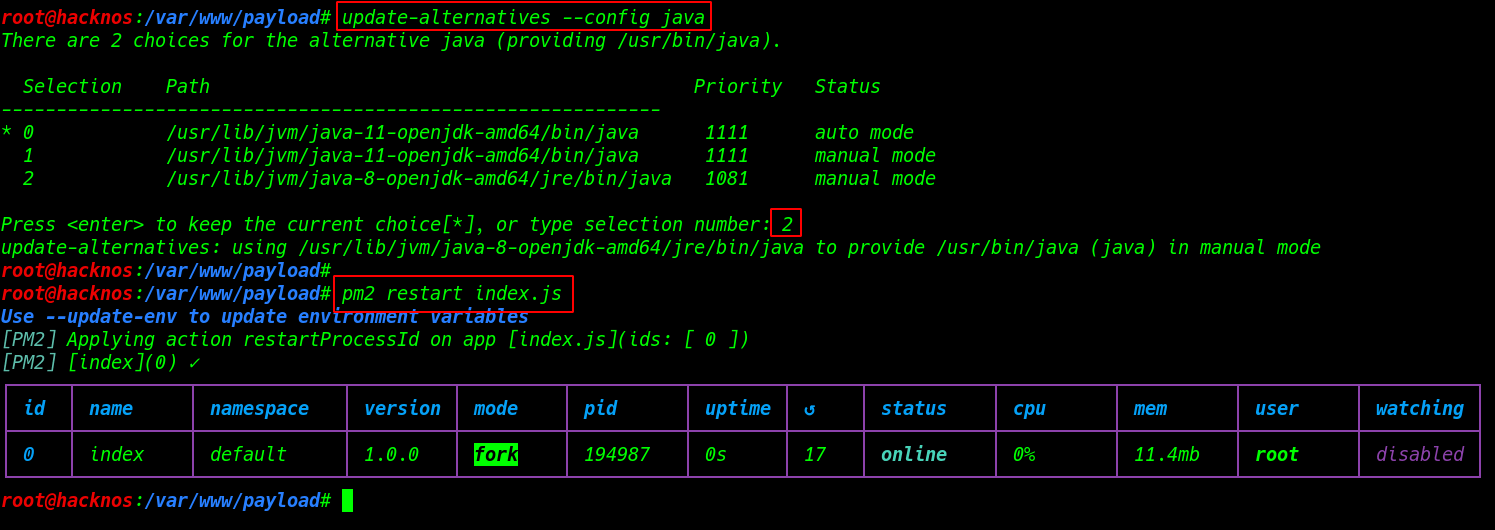Click the 'mode' header in PM2 table

pyautogui.click(x=496, y=408)
